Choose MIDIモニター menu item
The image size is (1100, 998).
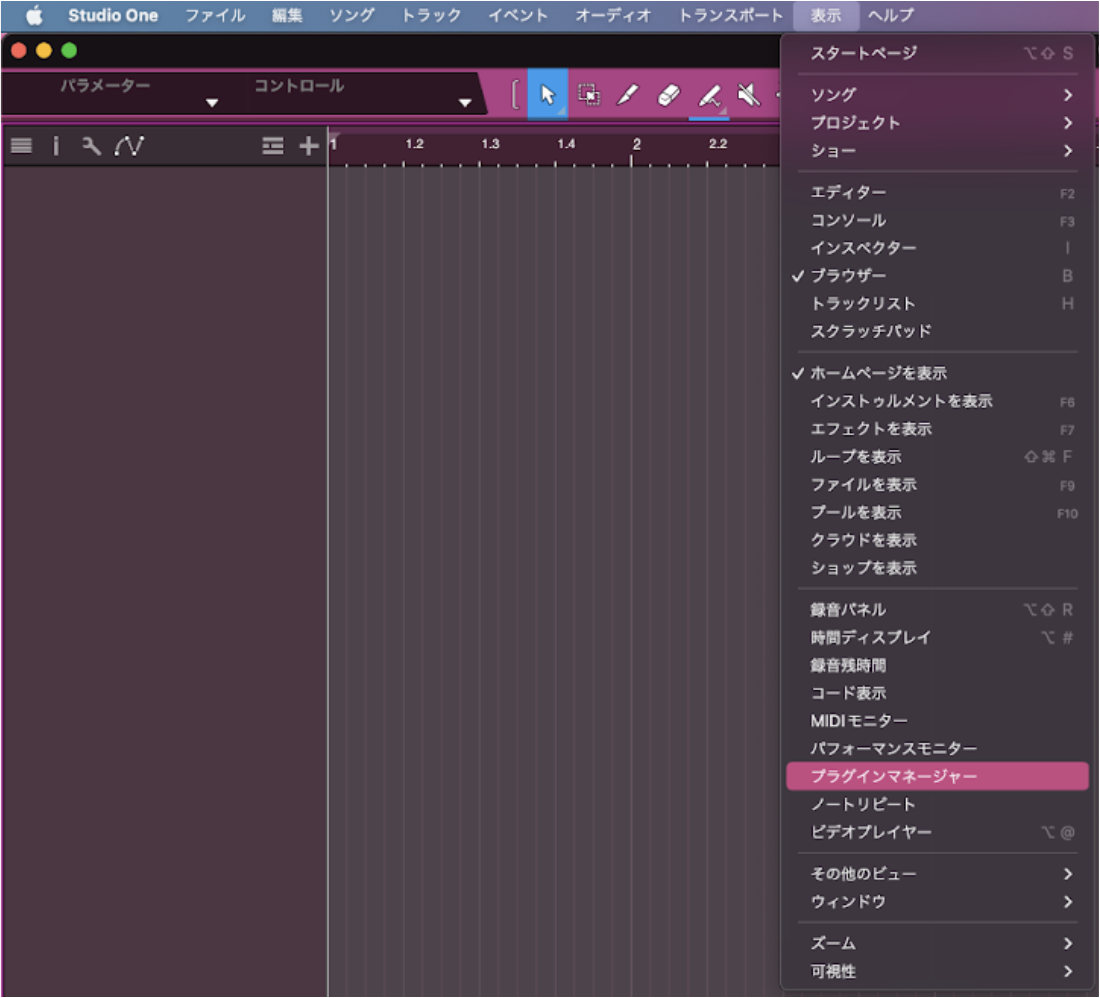pyautogui.click(x=937, y=721)
